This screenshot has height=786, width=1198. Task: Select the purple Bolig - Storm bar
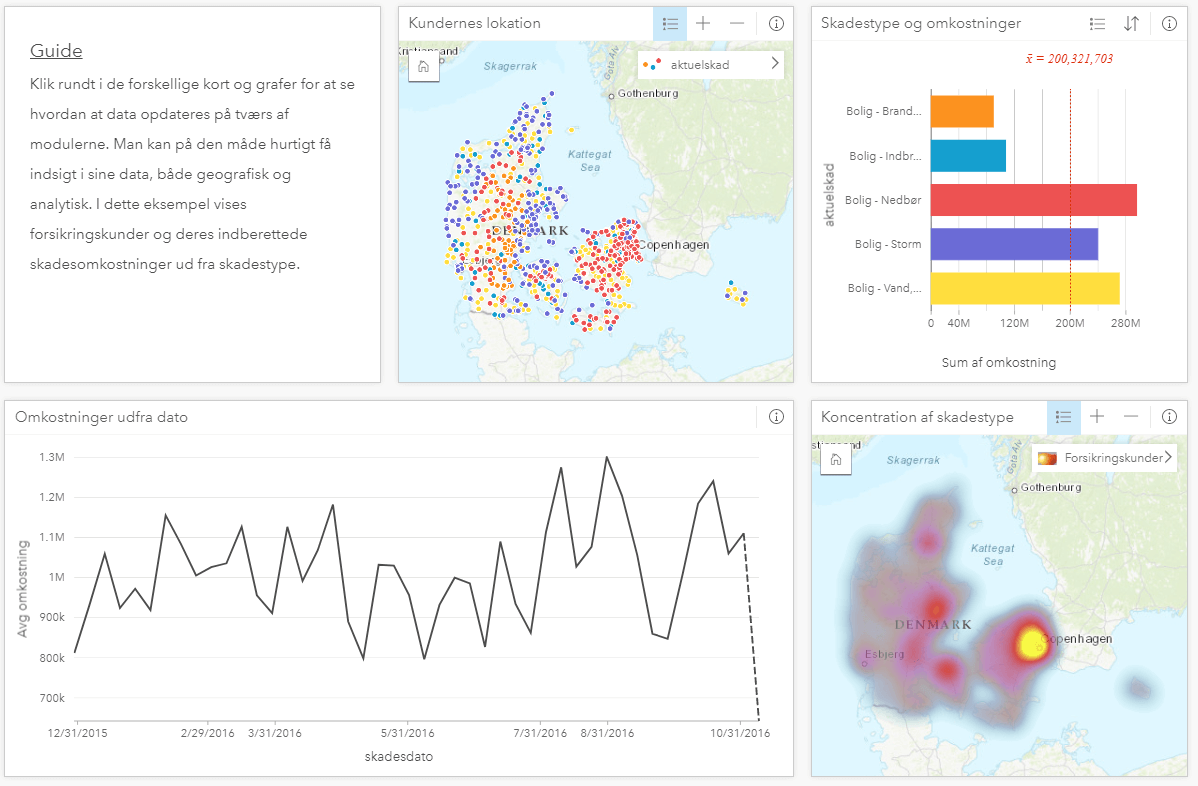(x=1014, y=244)
